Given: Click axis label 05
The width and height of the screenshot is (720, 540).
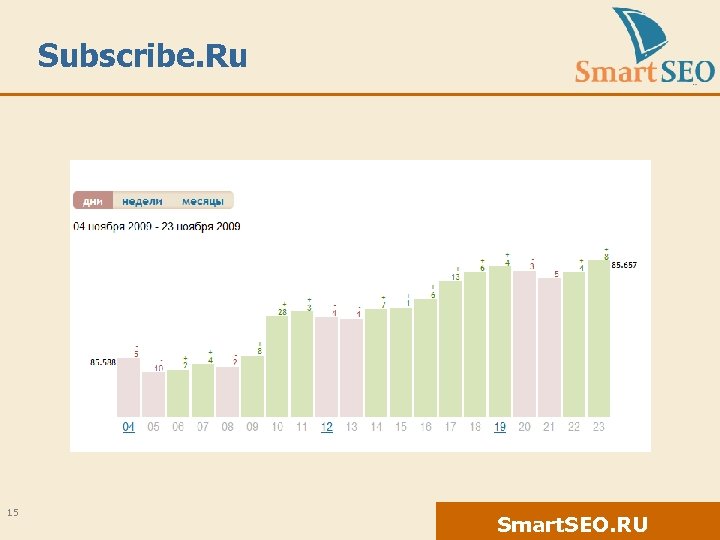Looking at the screenshot, I should click(x=153, y=427).
